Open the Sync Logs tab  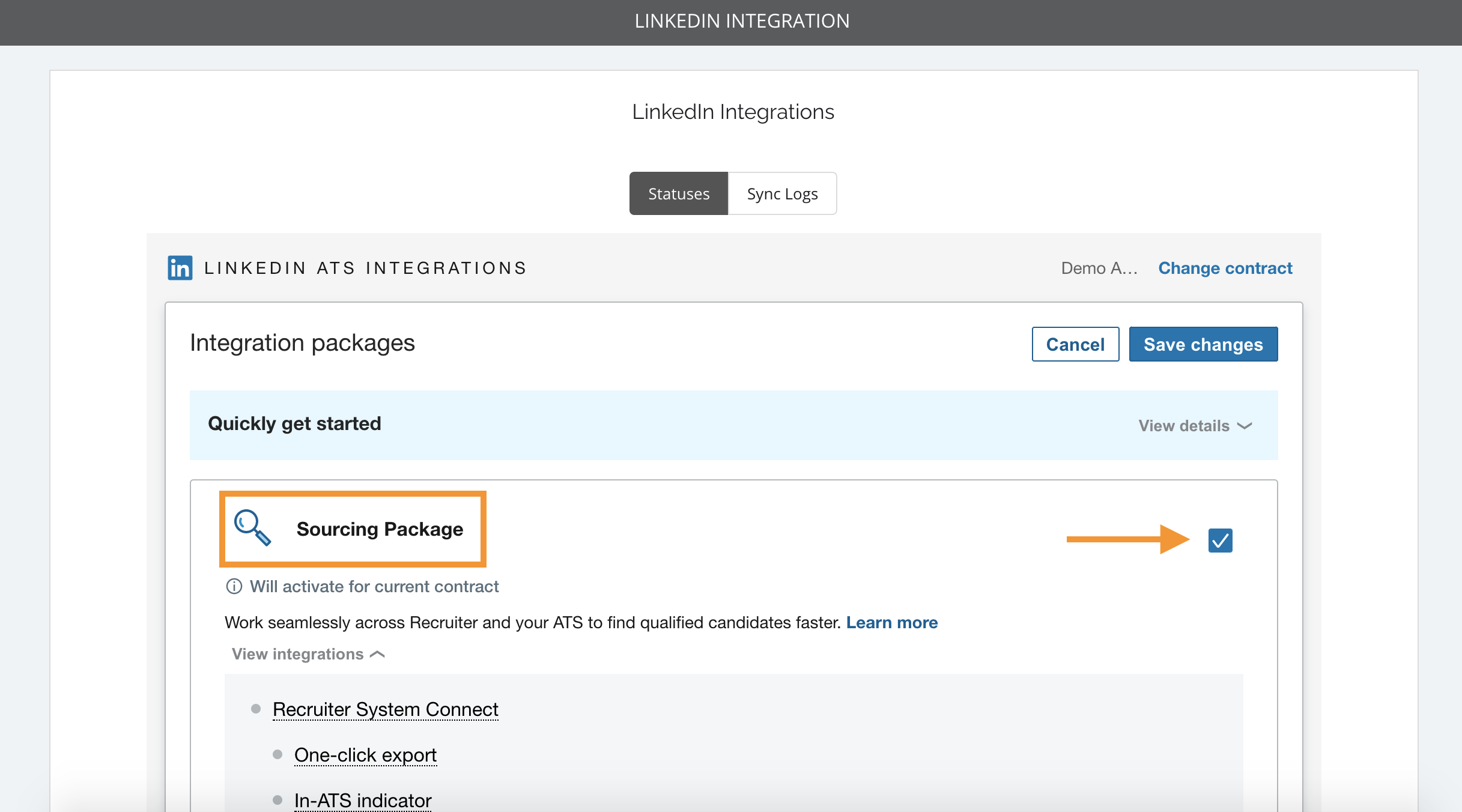point(782,193)
